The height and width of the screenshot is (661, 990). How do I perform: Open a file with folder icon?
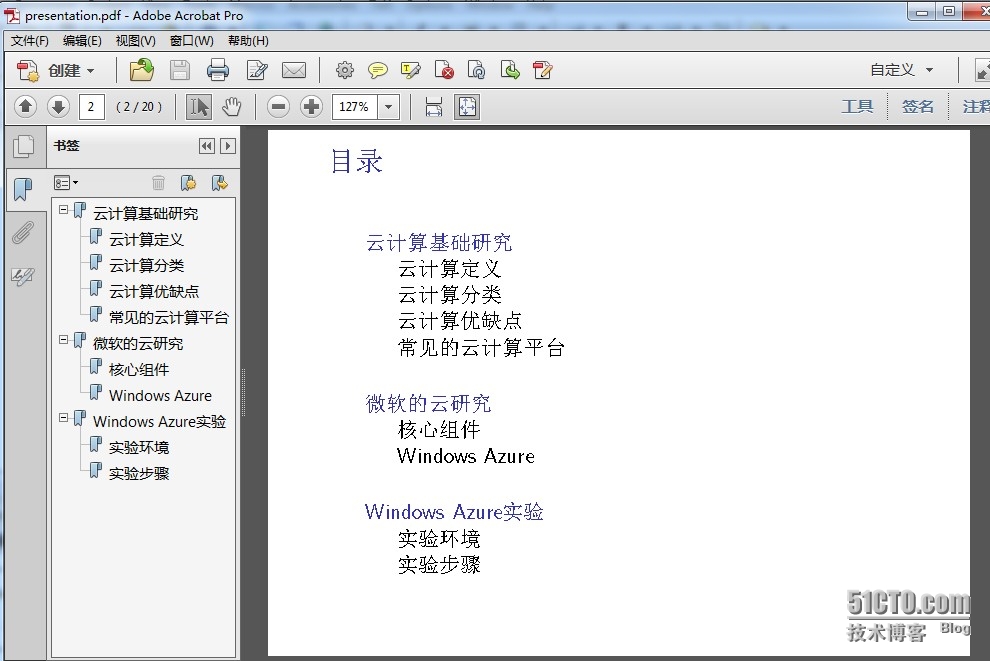pyautogui.click(x=141, y=70)
